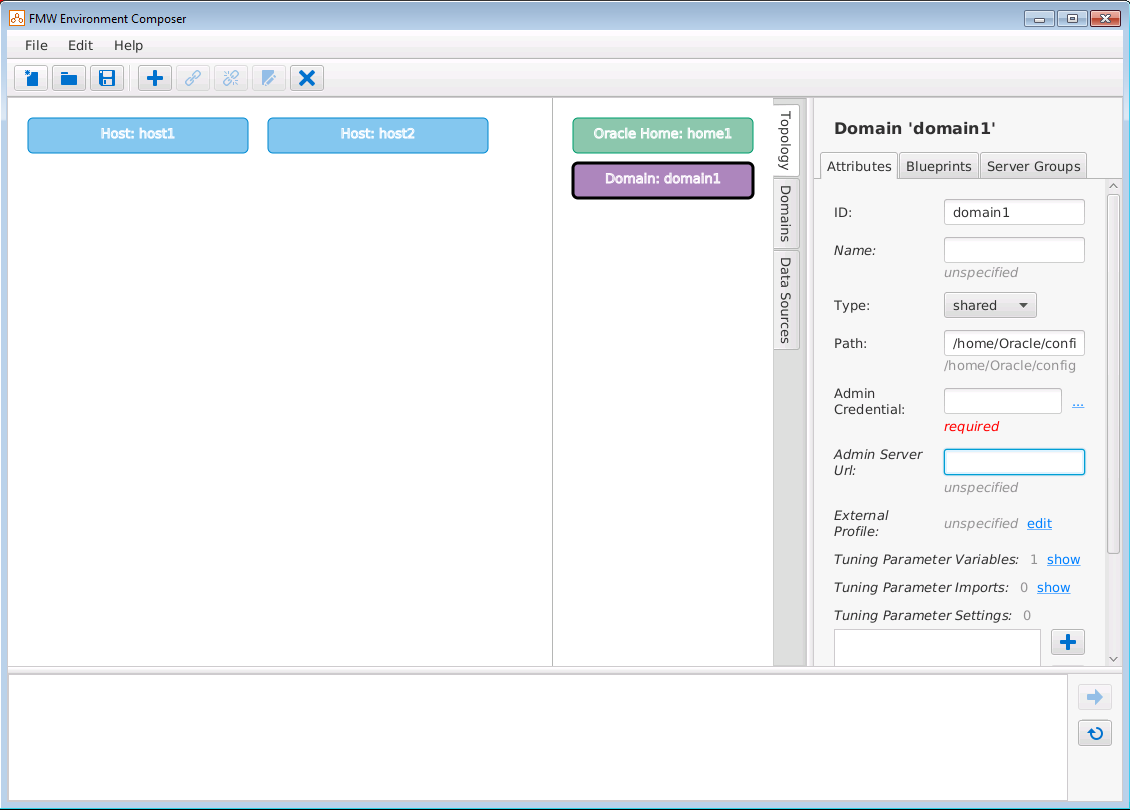Select the Host: host1 node

pos(138,135)
